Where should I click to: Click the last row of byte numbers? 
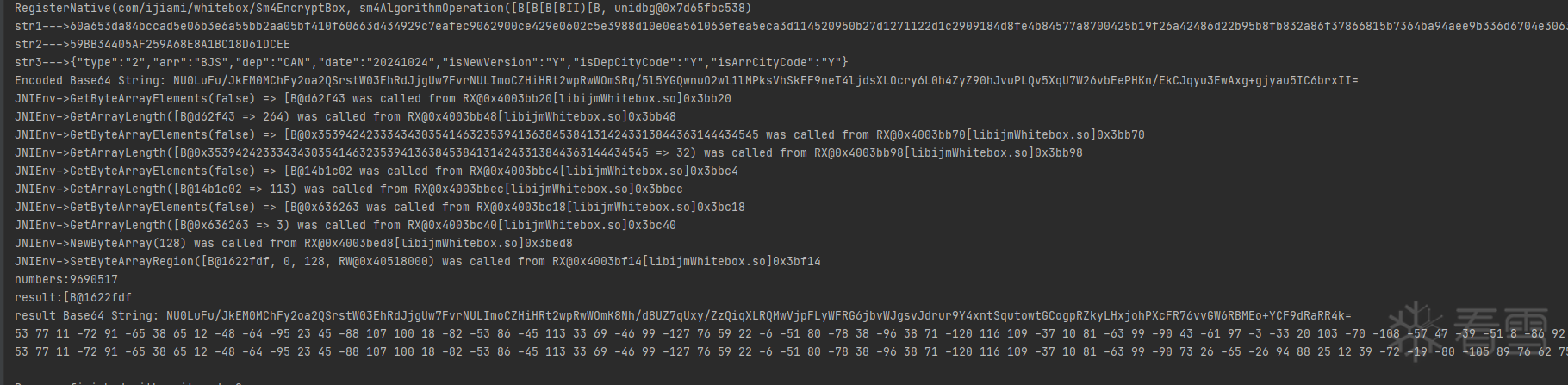click(775, 351)
